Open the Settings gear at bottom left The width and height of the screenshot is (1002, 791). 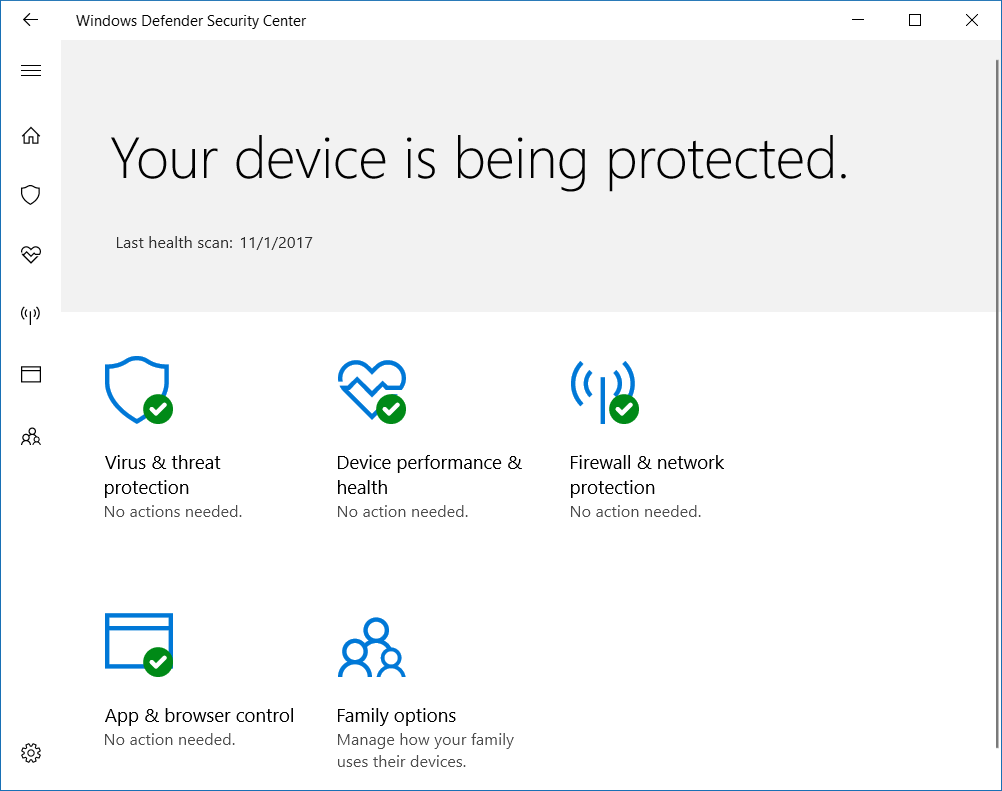point(31,752)
